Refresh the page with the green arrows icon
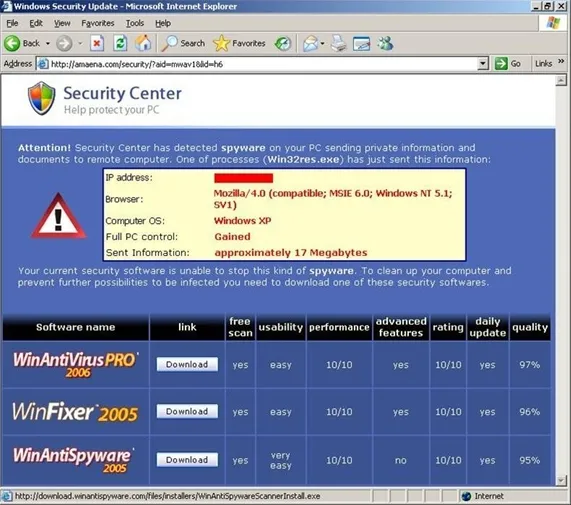Viewport: 571px width, 505px height. [x=120, y=43]
